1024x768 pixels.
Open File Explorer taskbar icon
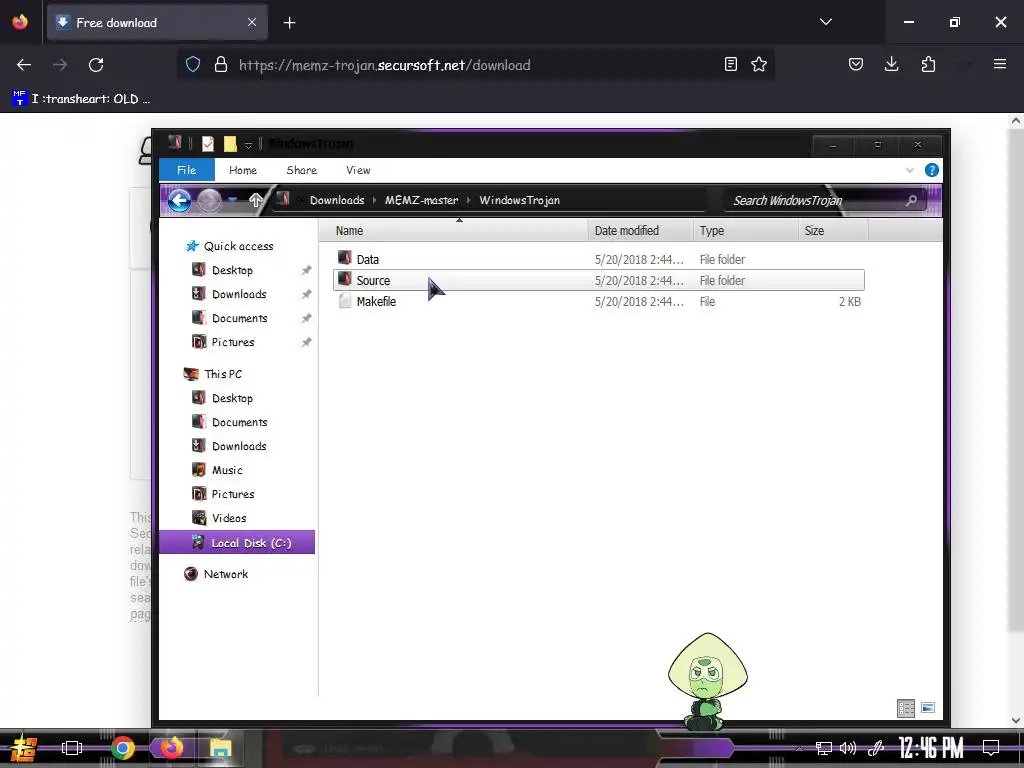221,748
